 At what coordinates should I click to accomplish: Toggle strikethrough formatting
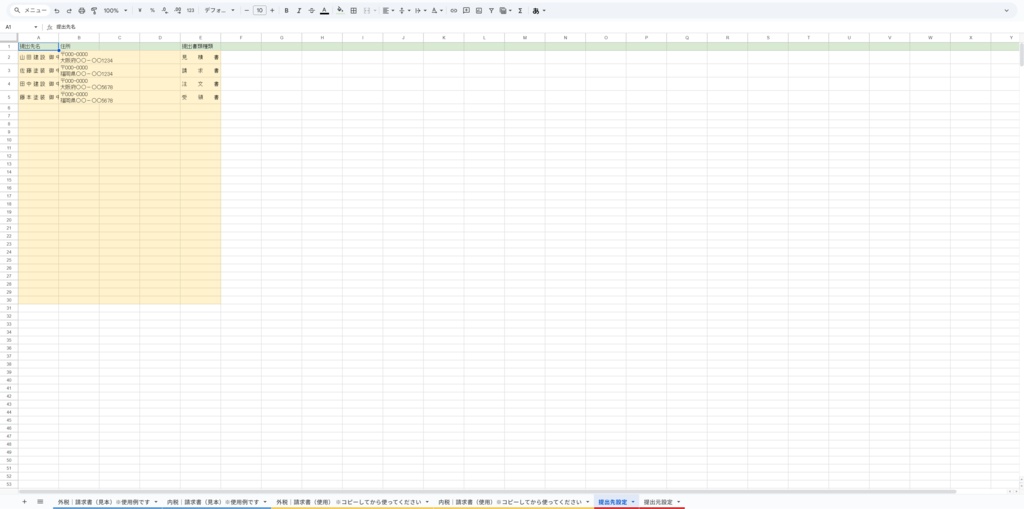click(311, 10)
